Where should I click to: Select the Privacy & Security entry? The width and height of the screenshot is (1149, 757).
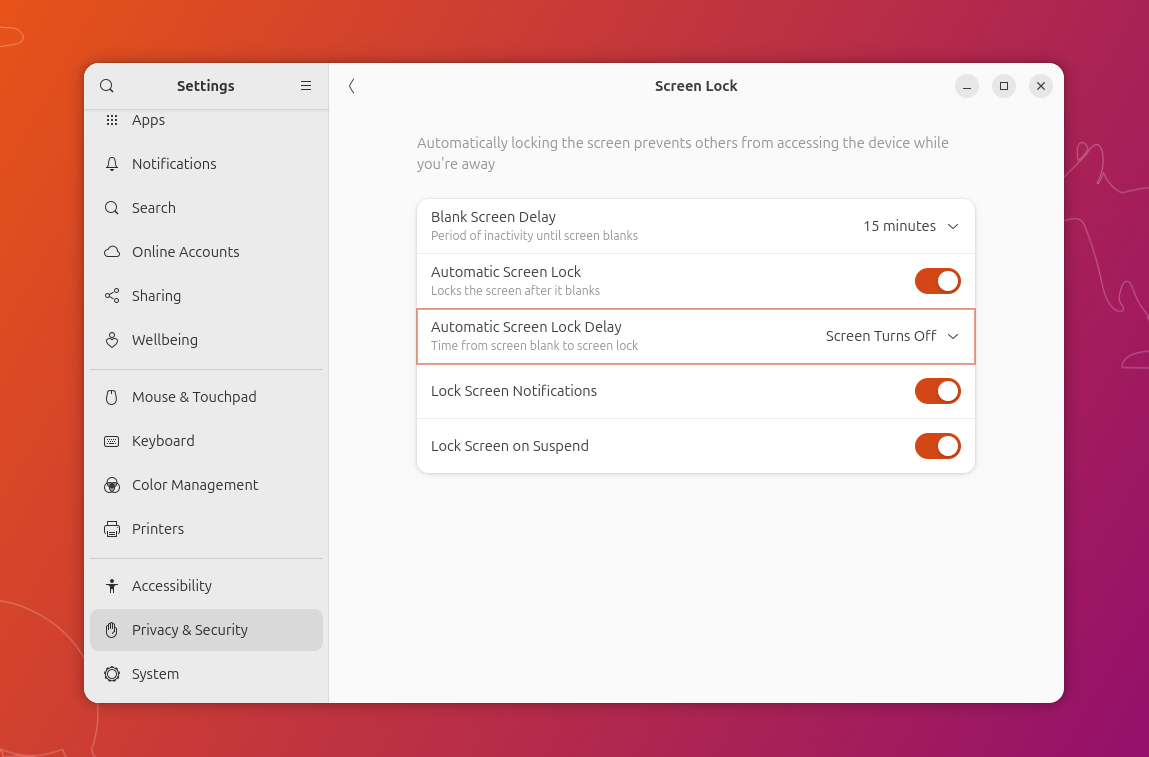pyautogui.click(x=207, y=629)
